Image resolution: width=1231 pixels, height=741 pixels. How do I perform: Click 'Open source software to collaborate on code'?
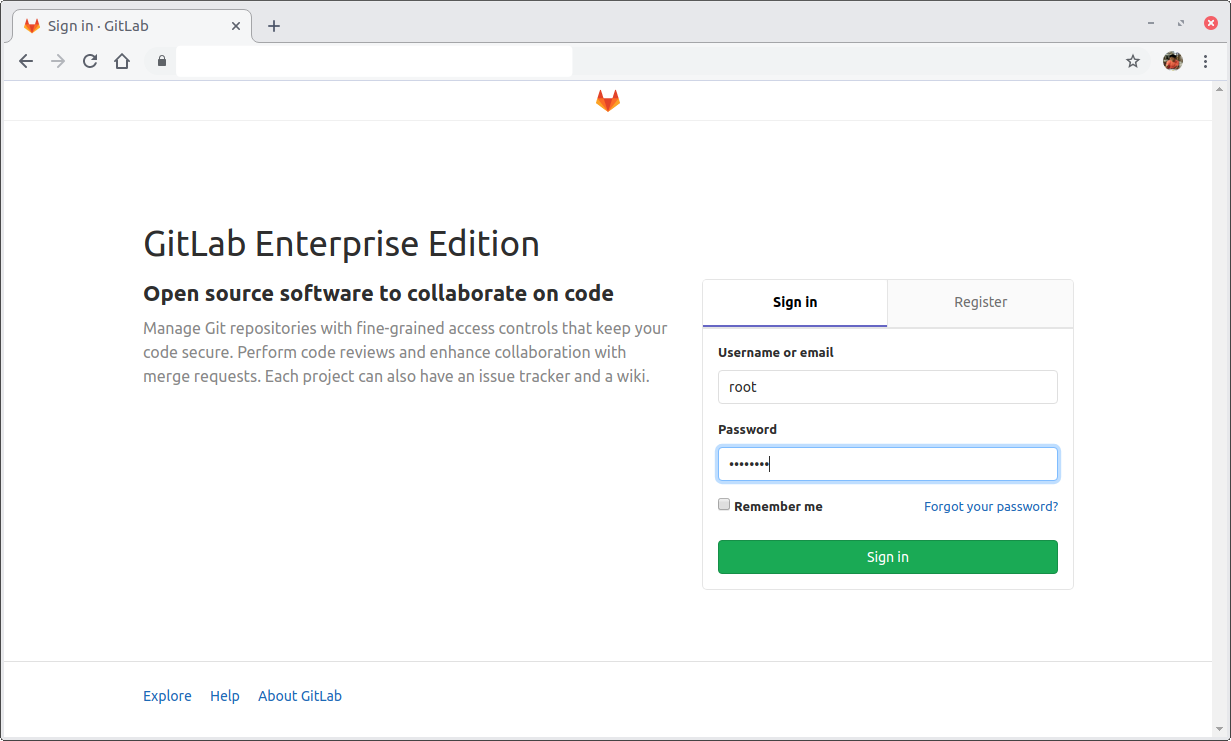tap(378, 293)
